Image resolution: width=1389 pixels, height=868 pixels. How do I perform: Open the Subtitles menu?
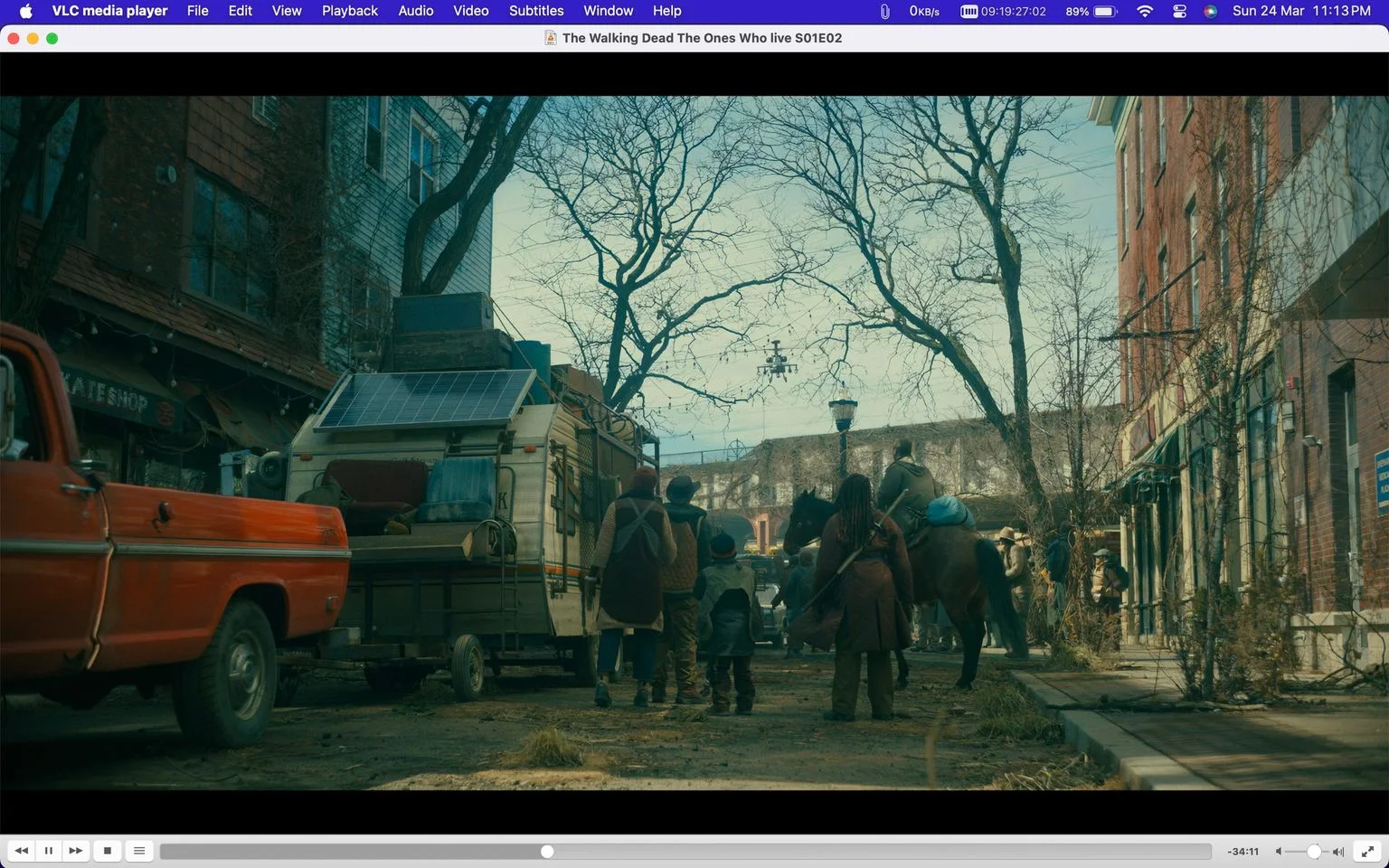click(536, 11)
